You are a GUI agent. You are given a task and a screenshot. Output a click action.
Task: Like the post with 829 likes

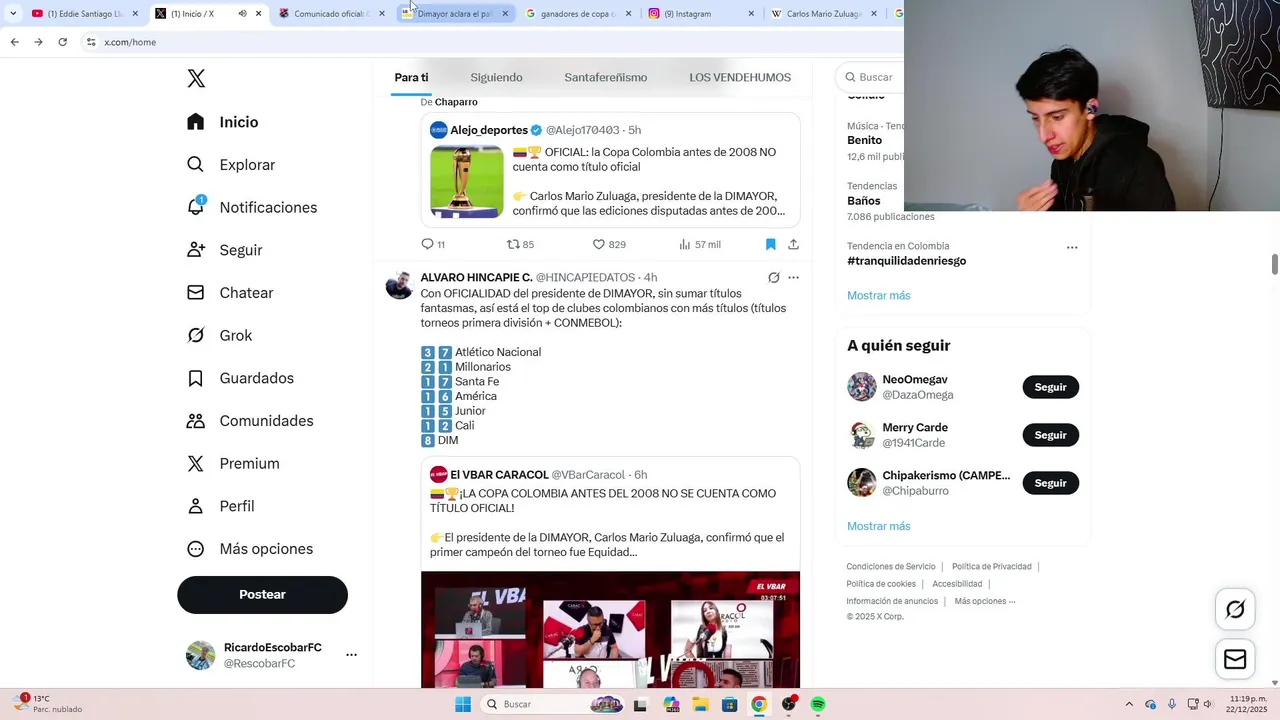(x=609, y=244)
